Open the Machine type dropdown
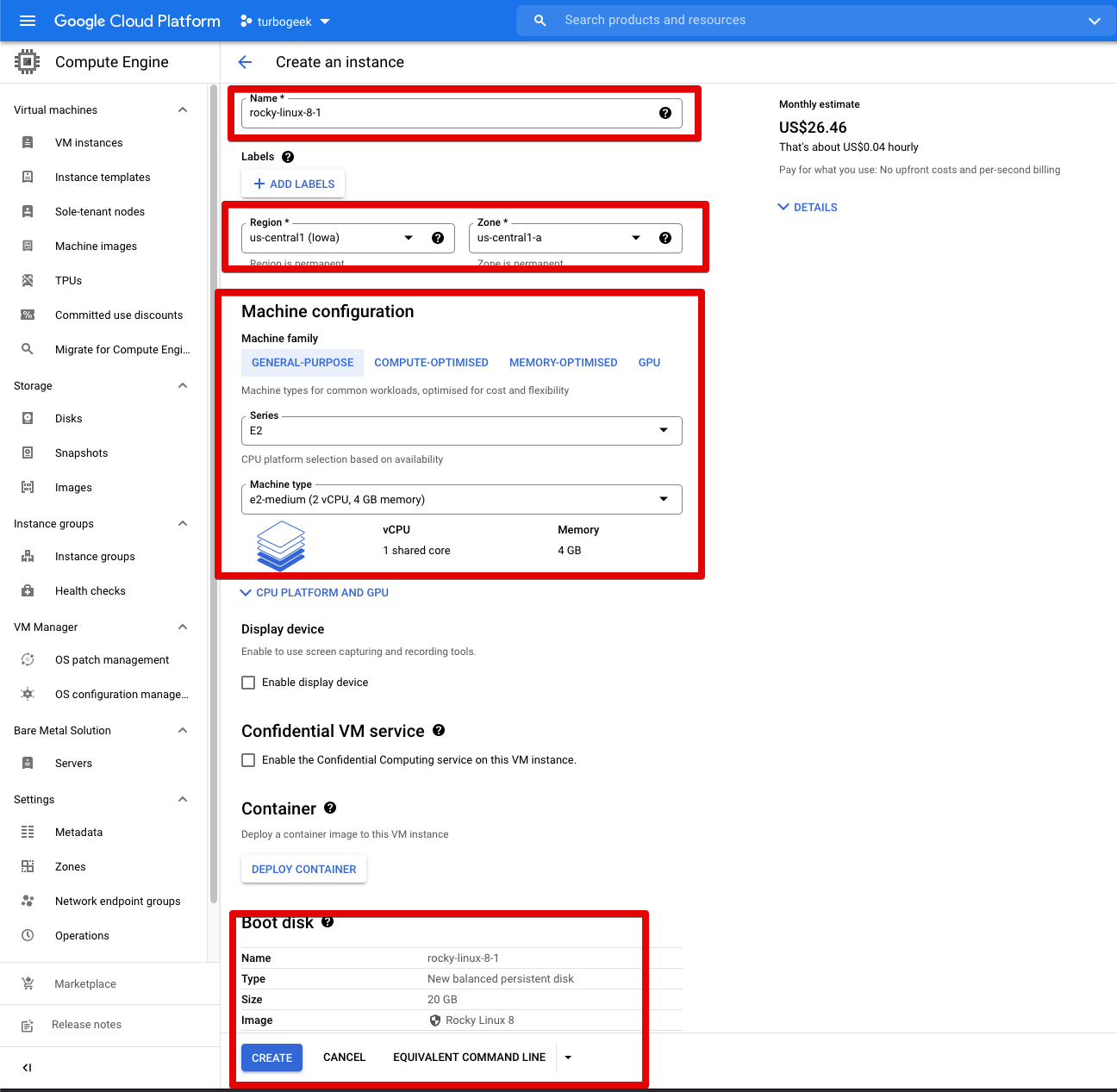The height and width of the screenshot is (1092, 1117). (x=462, y=500)
